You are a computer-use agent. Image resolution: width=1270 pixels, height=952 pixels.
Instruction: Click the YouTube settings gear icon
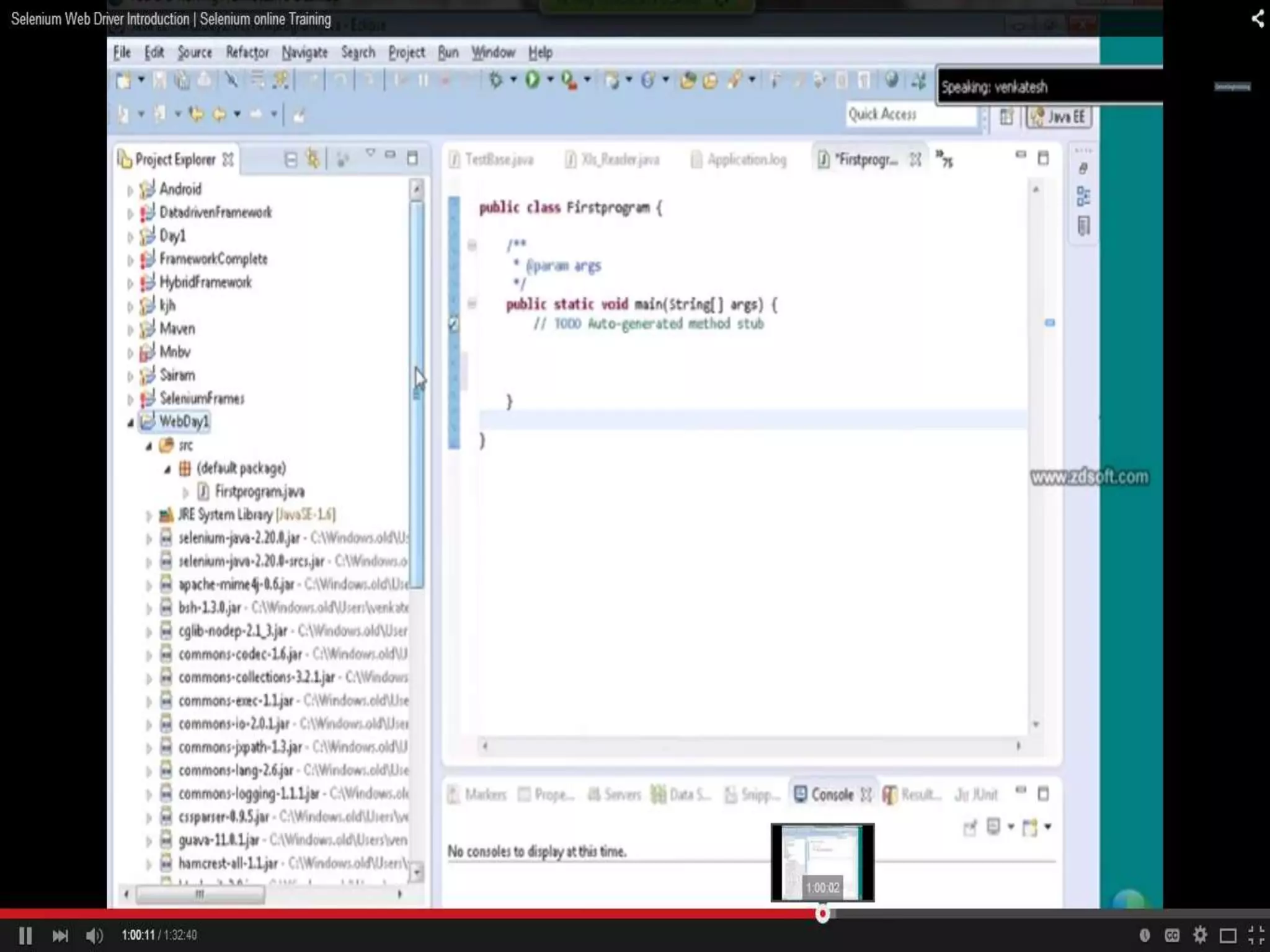[1200, 935]
